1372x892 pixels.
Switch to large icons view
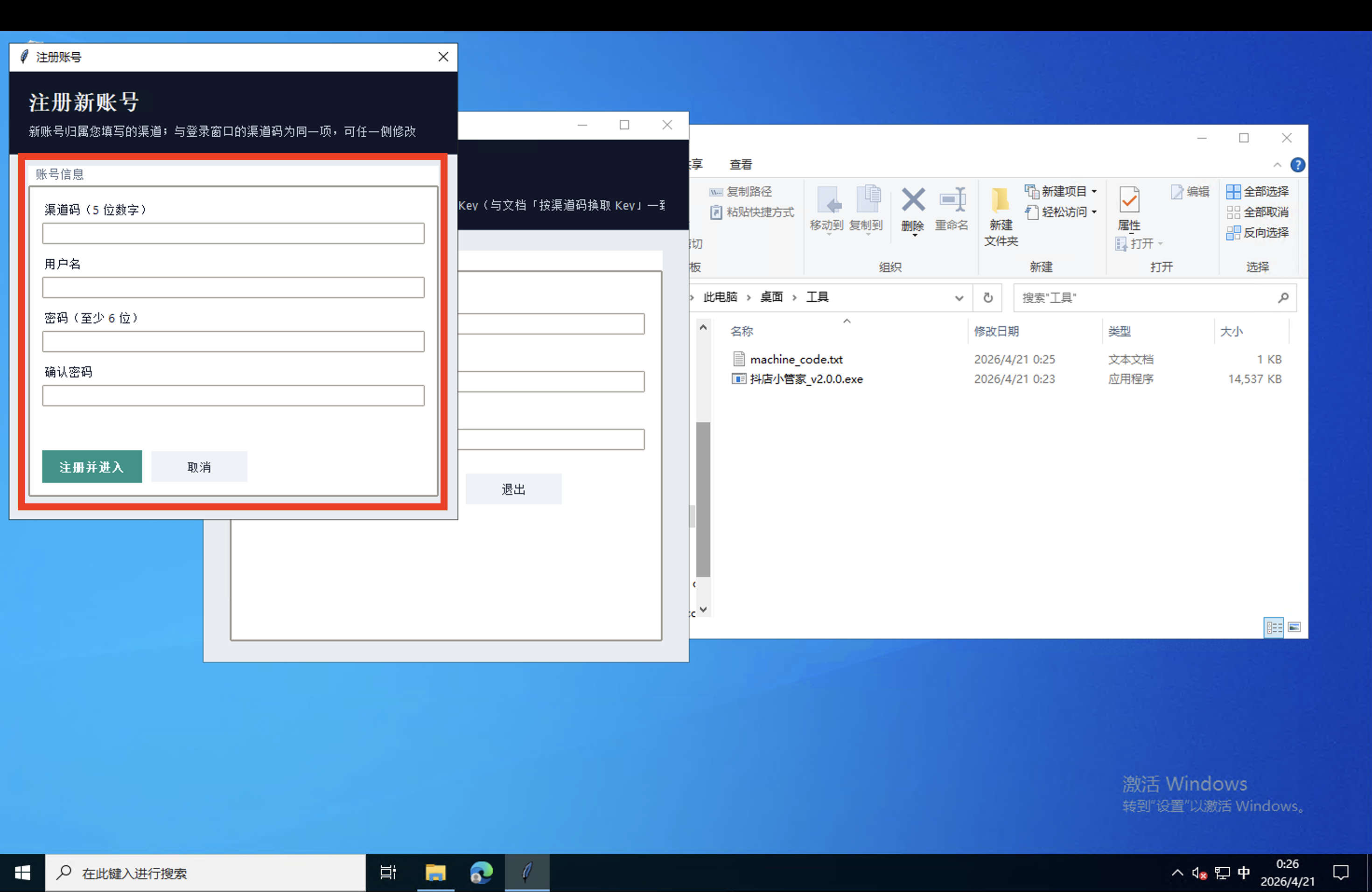pos(1294,627)
